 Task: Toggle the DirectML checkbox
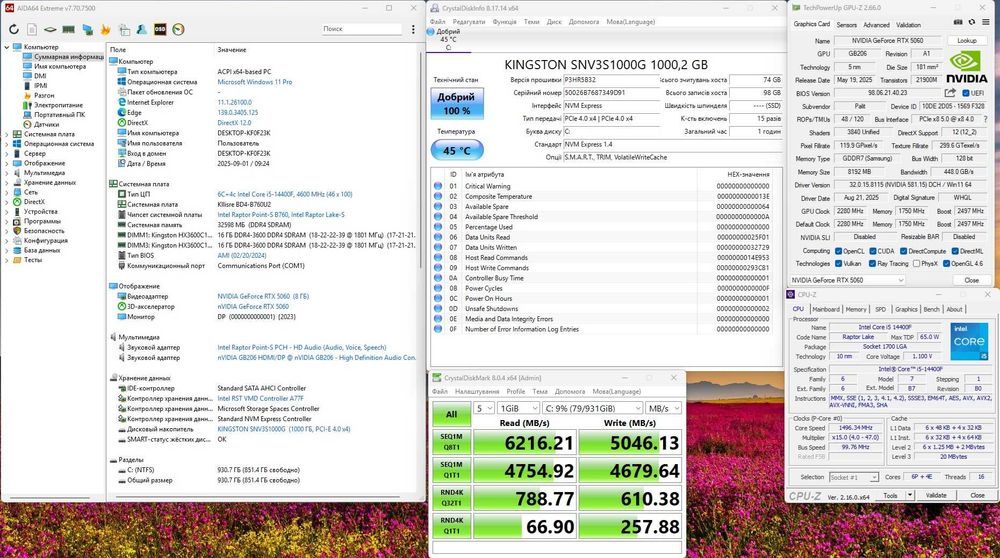pos(955,251)
